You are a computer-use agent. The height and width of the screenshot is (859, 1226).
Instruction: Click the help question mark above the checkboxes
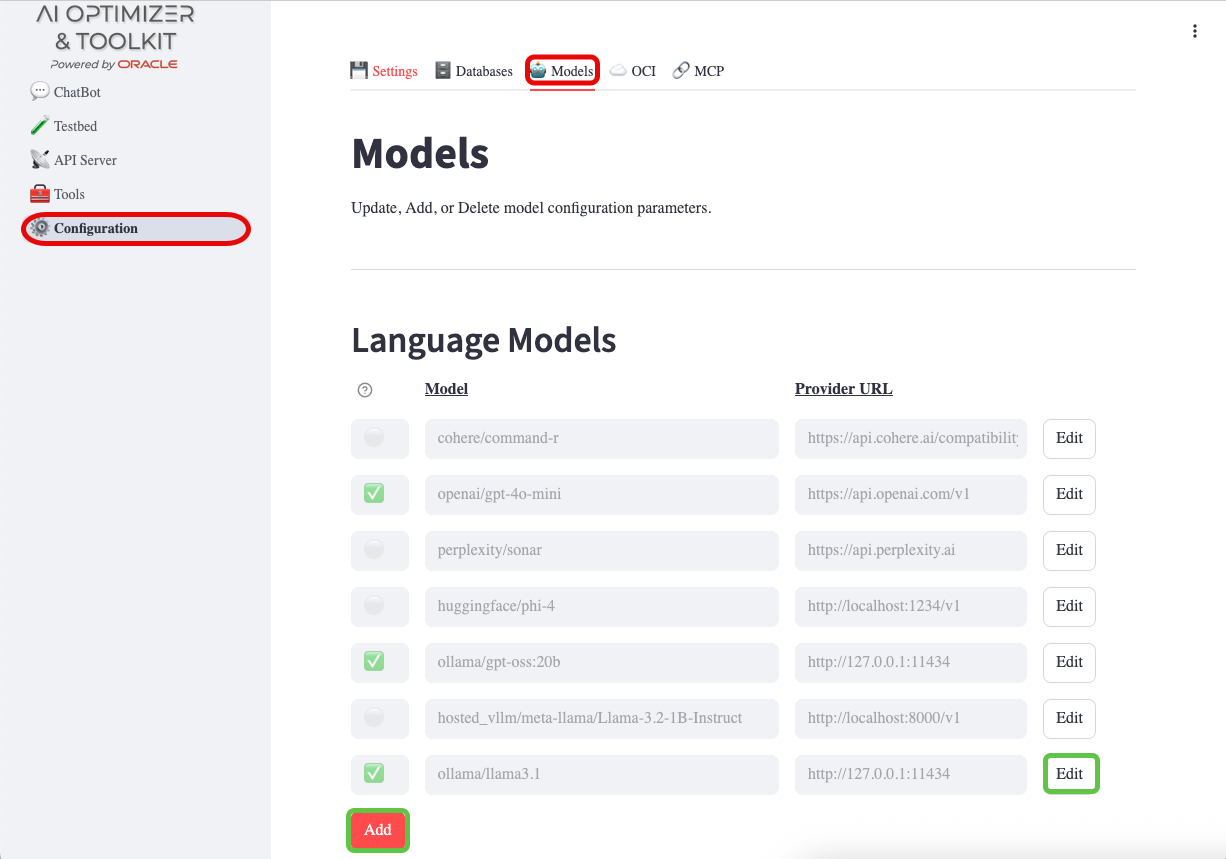click(x=365, y=389)
